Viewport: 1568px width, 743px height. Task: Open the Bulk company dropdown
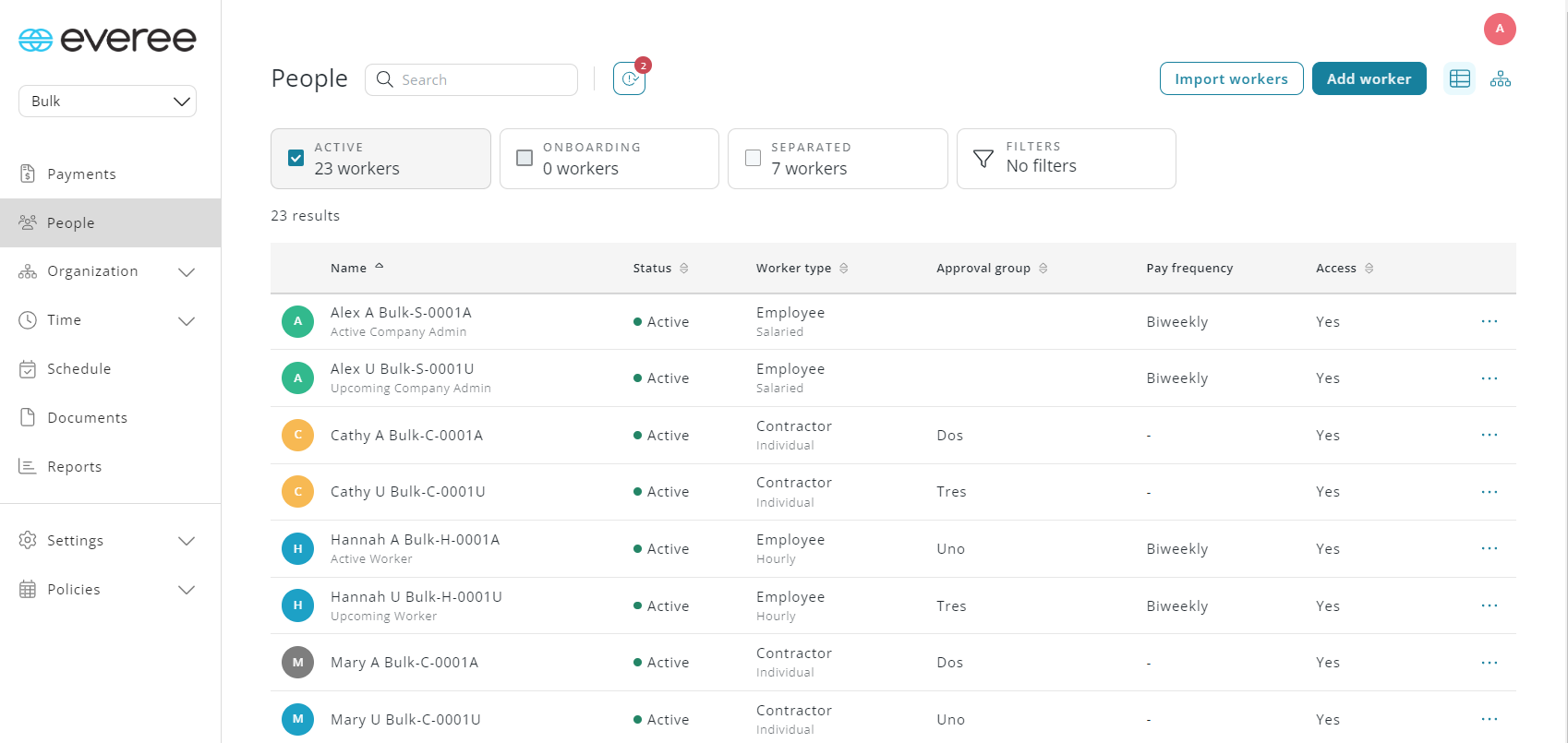point(108,102)
